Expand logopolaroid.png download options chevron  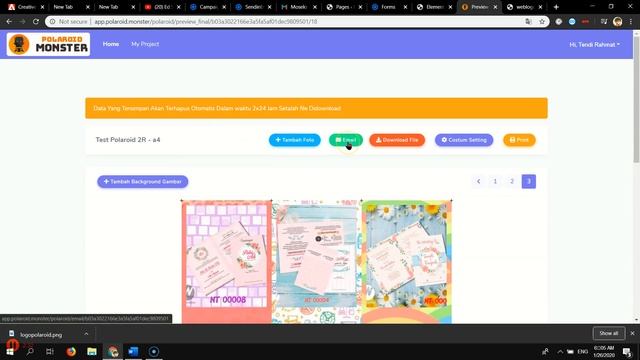[86, 334]
